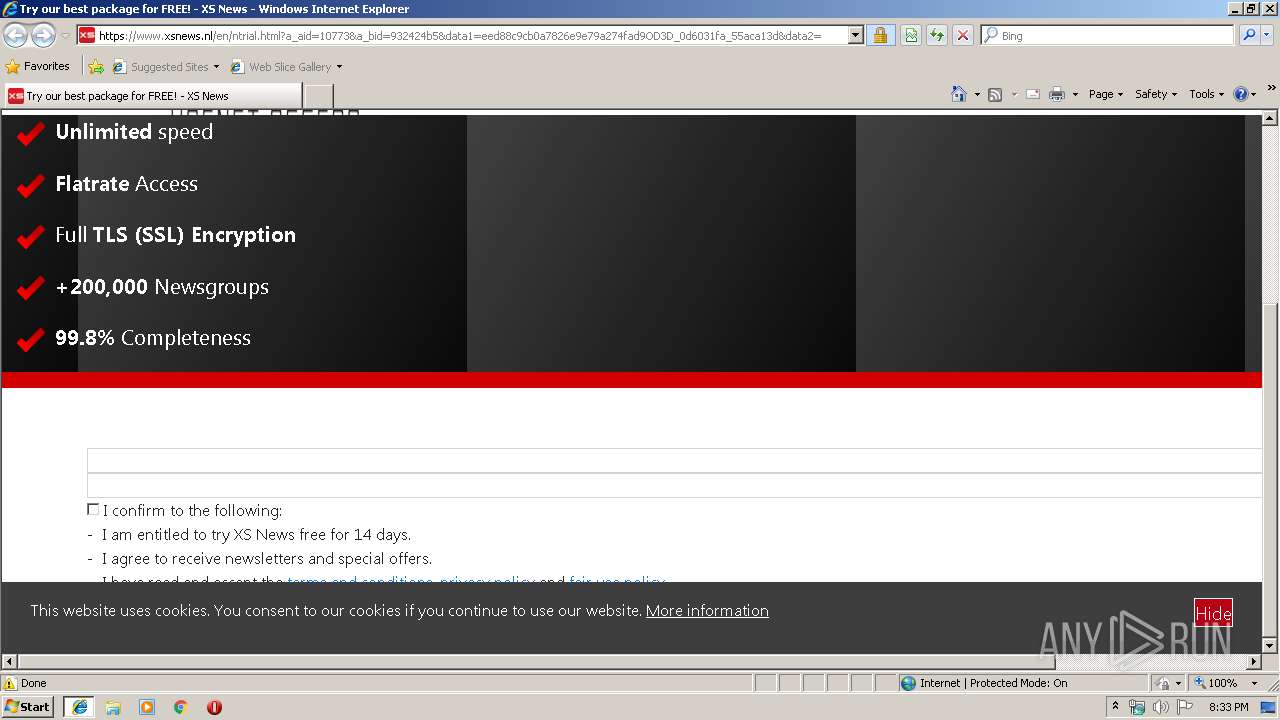The width and height of the screenshot is (1280, 720).
Task: Click the Refresh page icon
Action: point(937,35)
